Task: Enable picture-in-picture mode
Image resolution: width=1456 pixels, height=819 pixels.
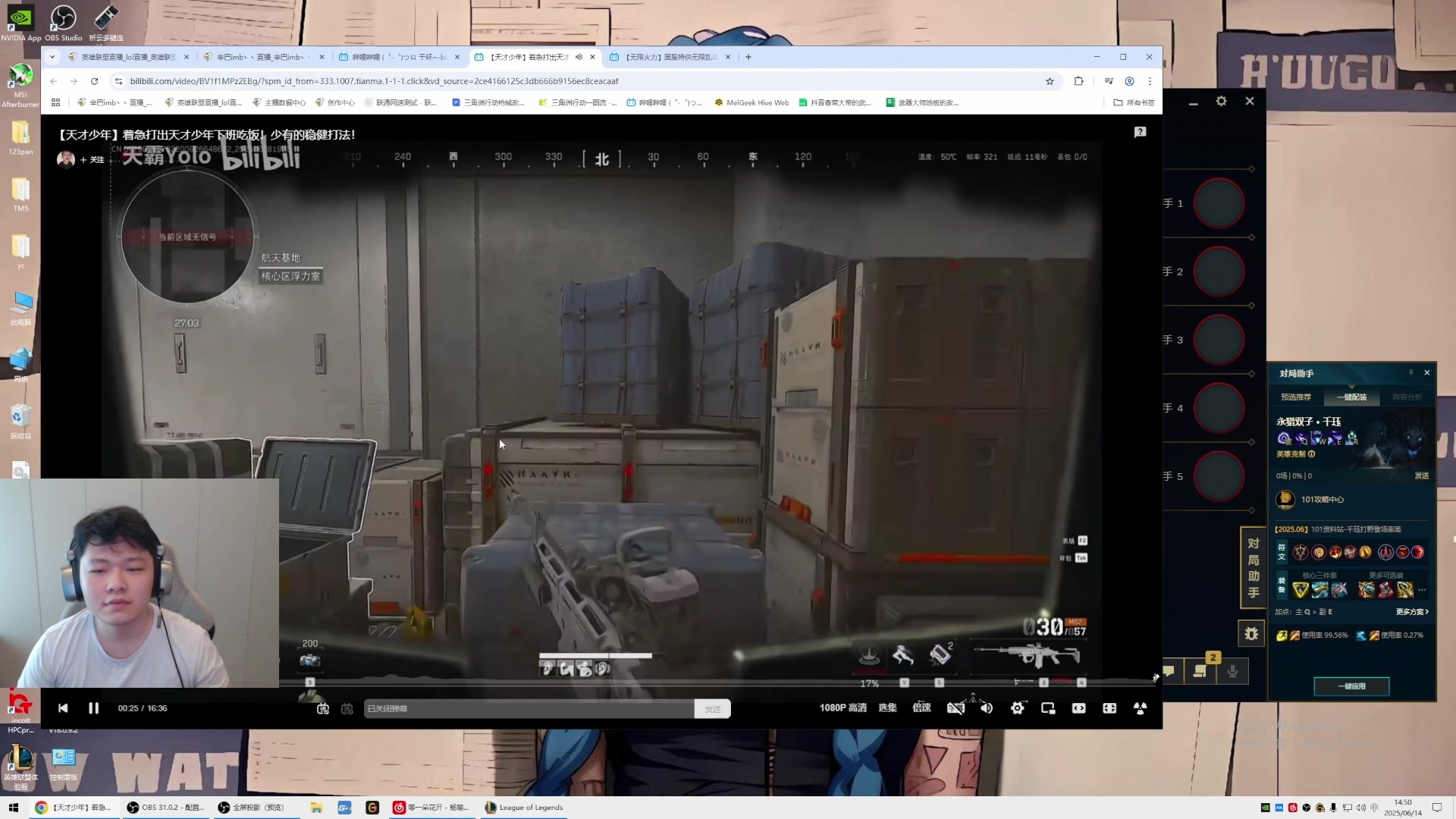Action: point(1048,708)
